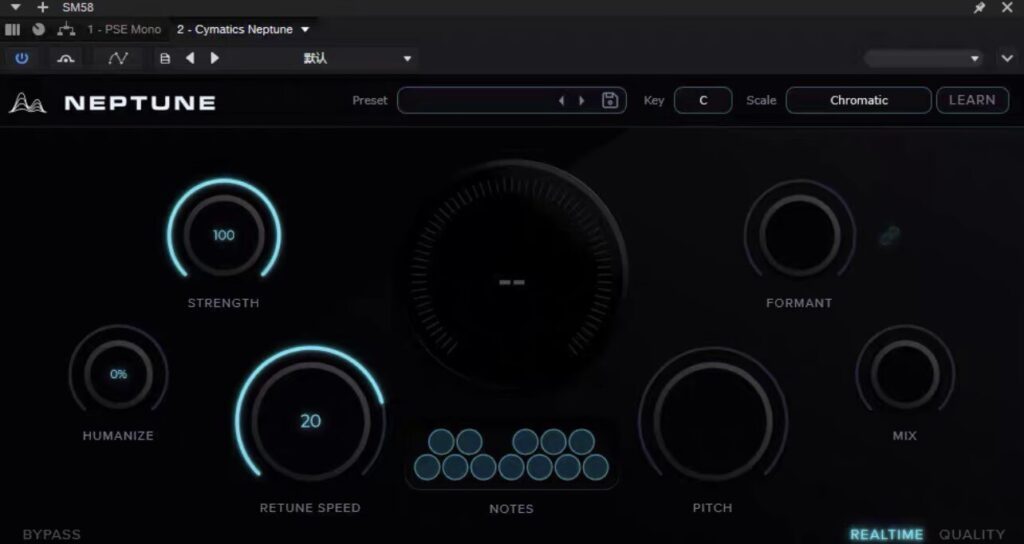Image resolution: width=1024 pixels, height=544 pixels.
Task: Select the 2 - Cymatics Neptune tab
Action: point(234,29)
